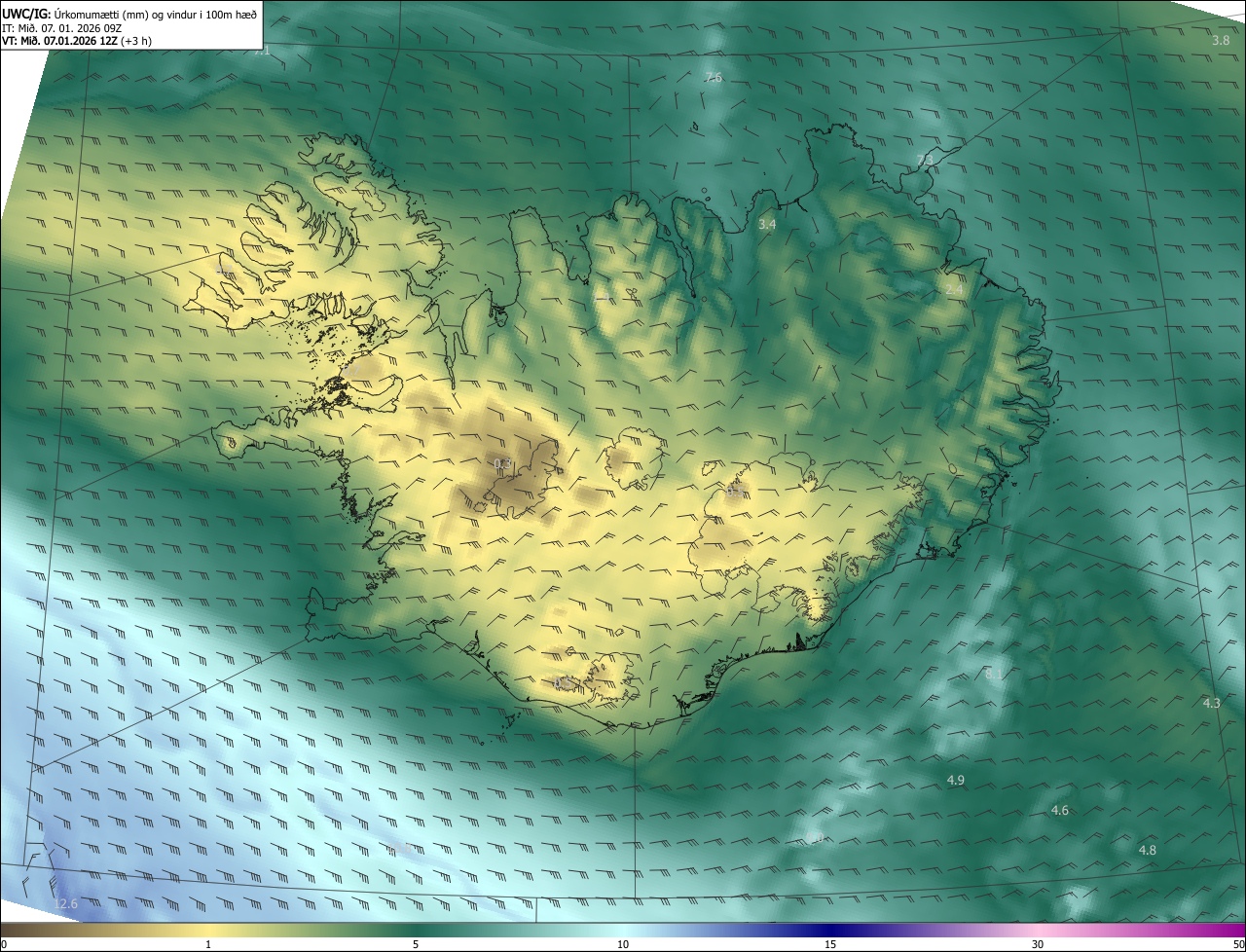
Task: Select the 3.8 value label on the map
Action: click(x=1221, y=41)
